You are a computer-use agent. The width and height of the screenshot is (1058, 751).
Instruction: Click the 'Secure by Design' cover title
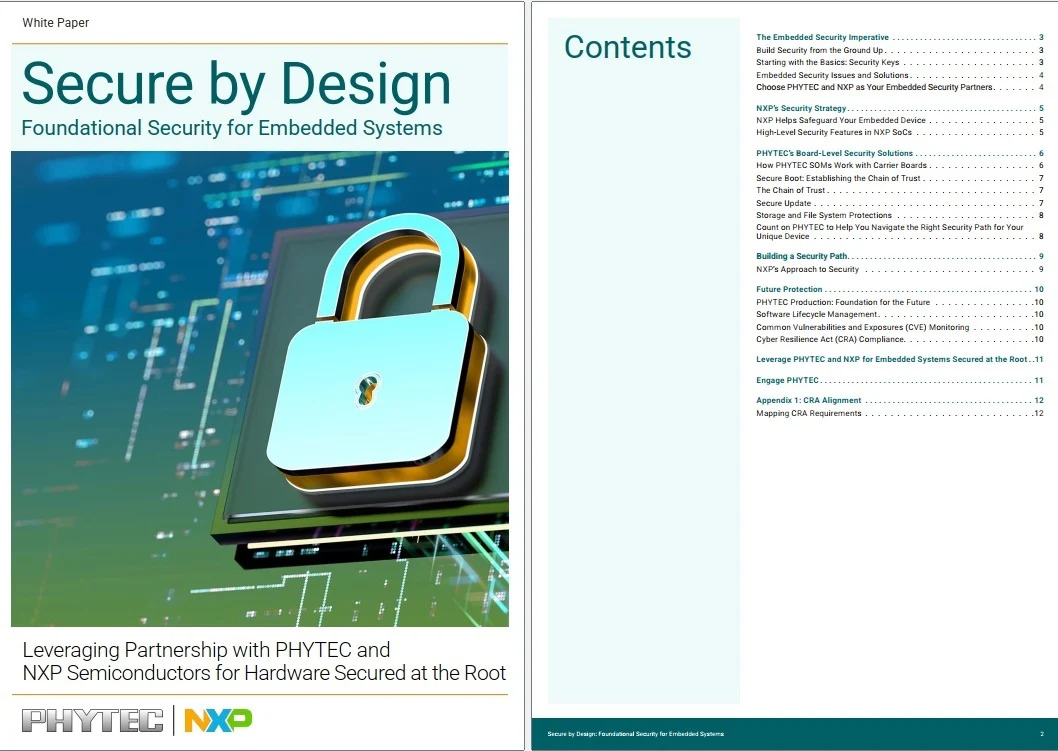point(236,84)
